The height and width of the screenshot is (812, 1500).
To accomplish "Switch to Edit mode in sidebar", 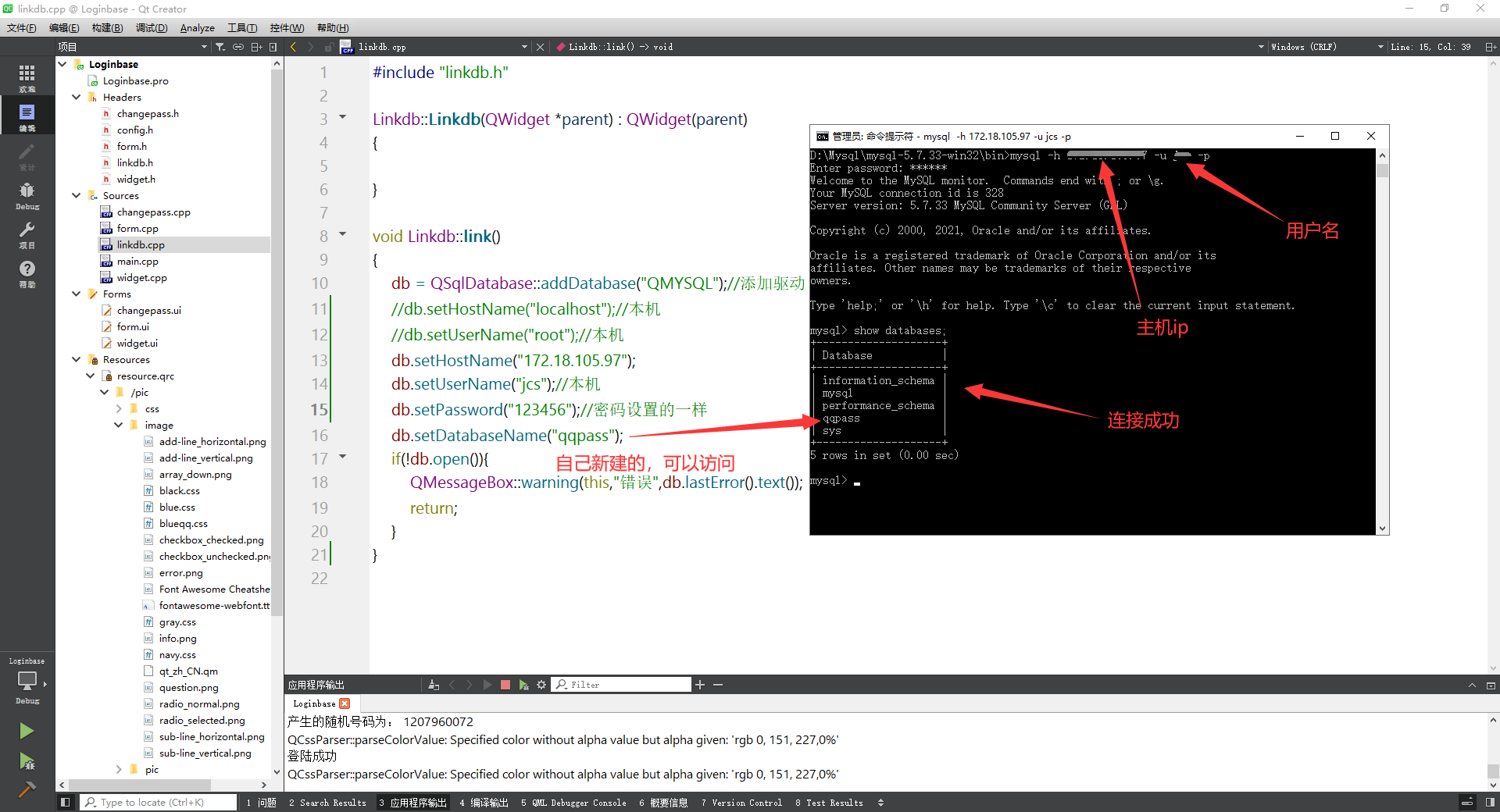I will [27, 116].
